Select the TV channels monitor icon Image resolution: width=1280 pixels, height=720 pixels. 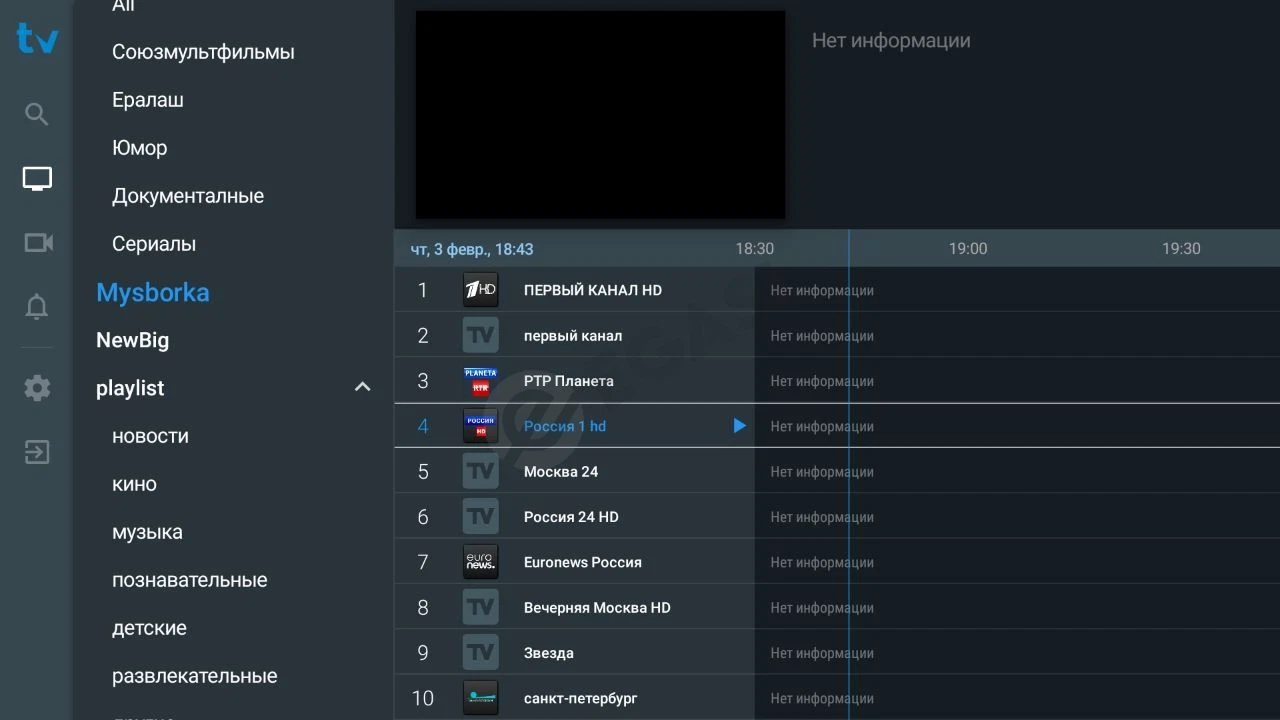pyautogui.click(x=37, y=179)
